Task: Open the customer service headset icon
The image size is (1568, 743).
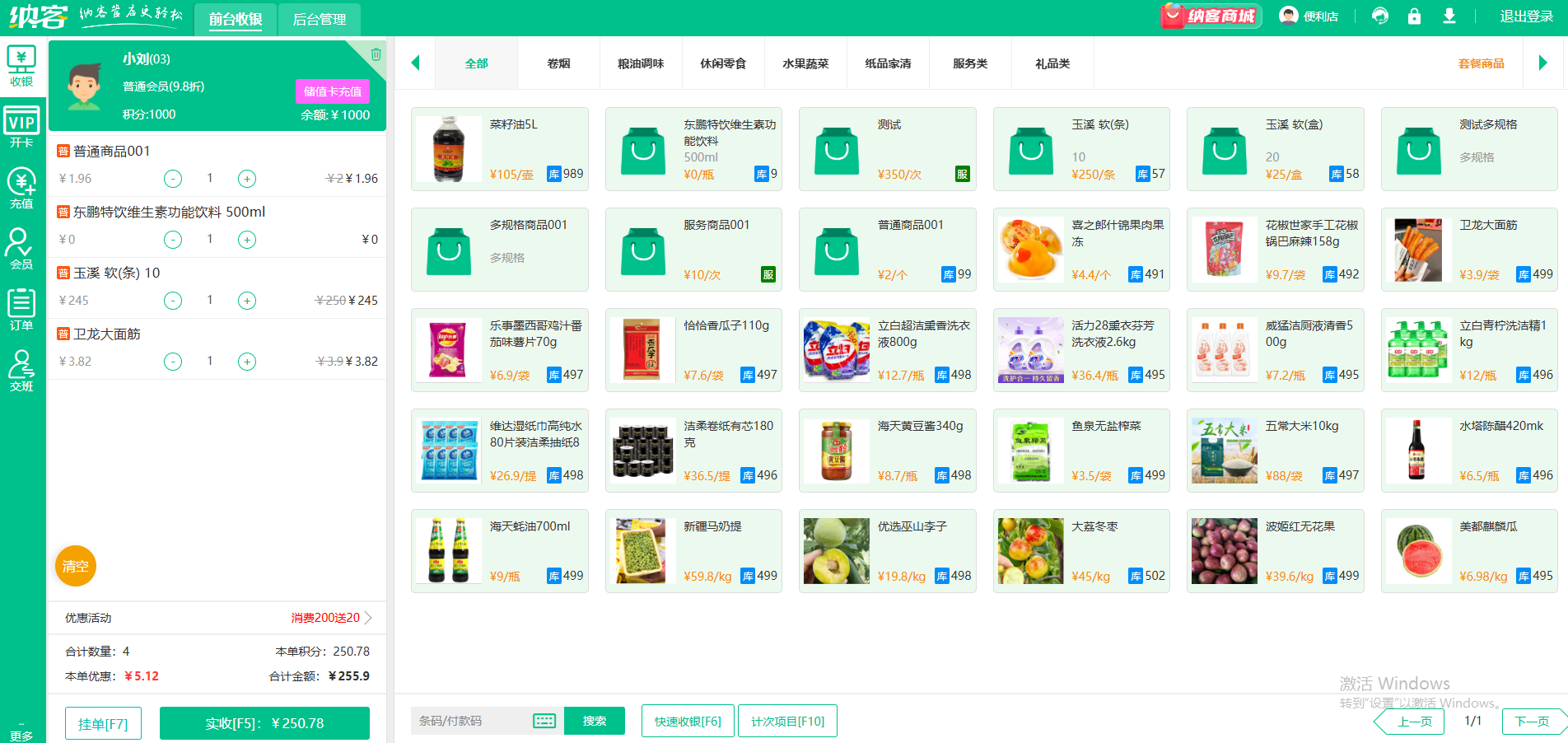Action: click(x=1380, y=16)
